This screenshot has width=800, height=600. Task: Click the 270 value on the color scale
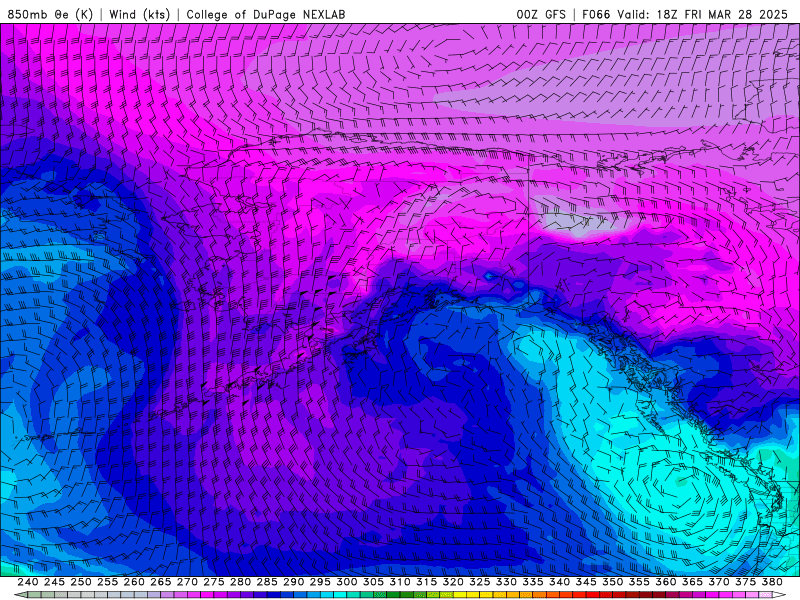point(187,582)
